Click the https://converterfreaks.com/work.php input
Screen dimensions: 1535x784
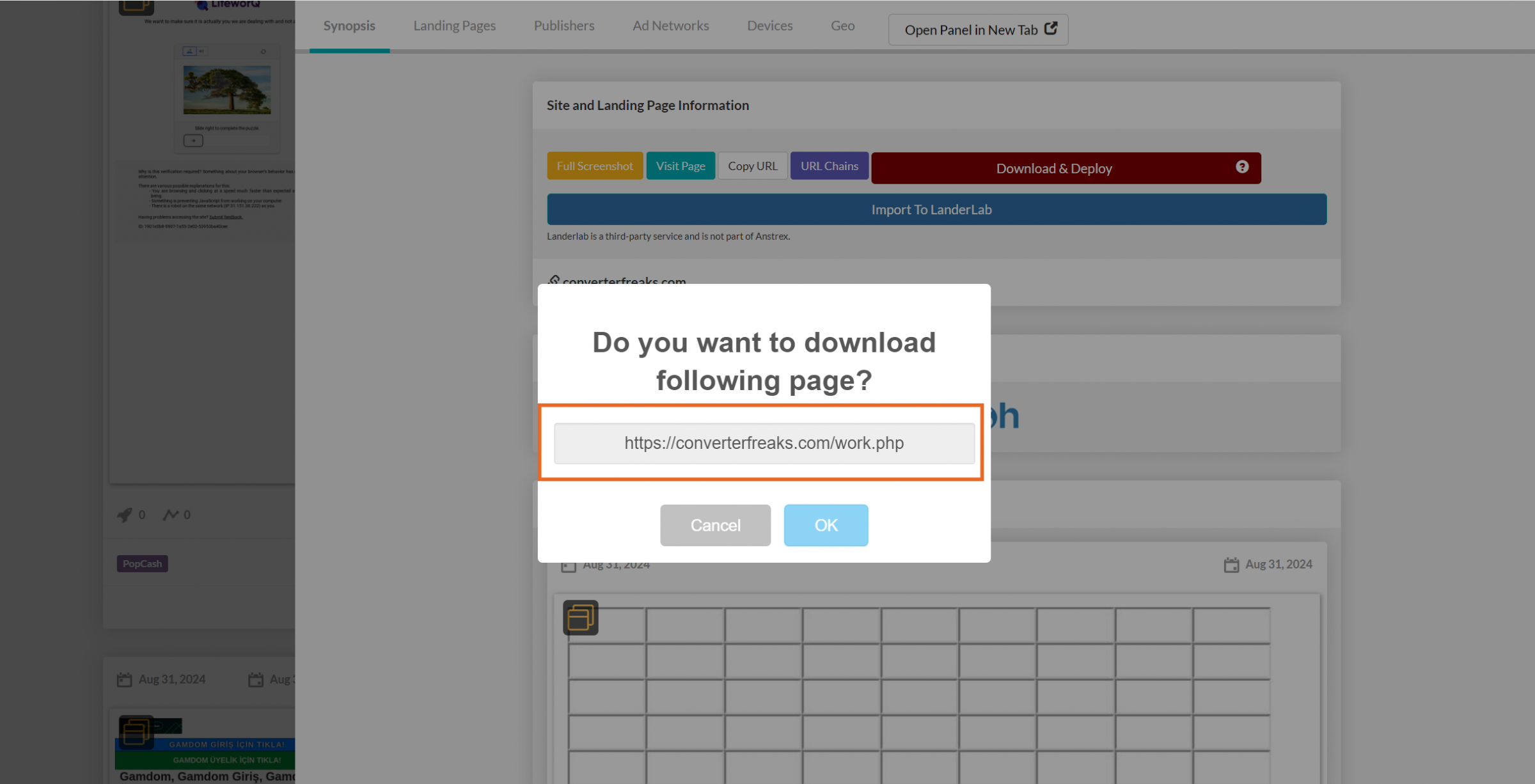click(764, 442)
